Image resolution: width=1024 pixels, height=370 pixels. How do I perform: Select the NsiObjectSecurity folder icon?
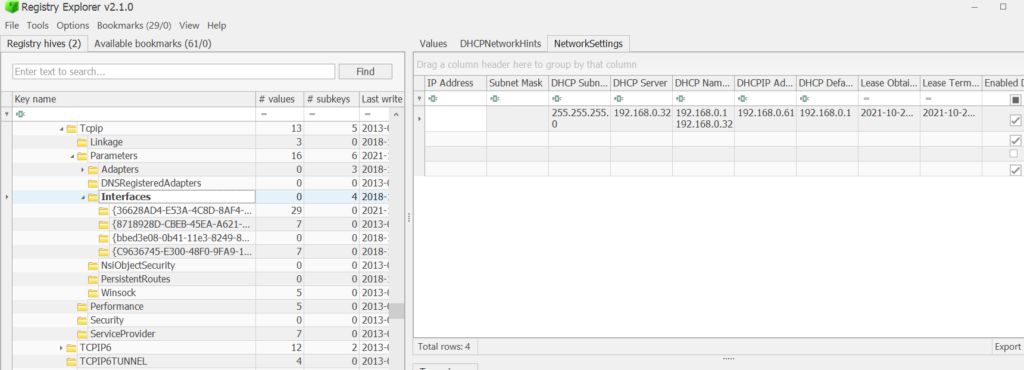(93, 266)
